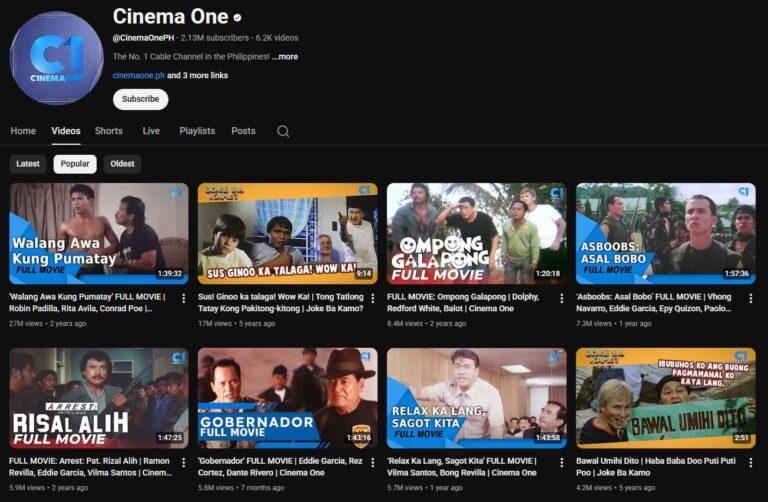Open options menu for Bawal Umihi Dito video
768x502 pixels.
[x=751, y=462]
